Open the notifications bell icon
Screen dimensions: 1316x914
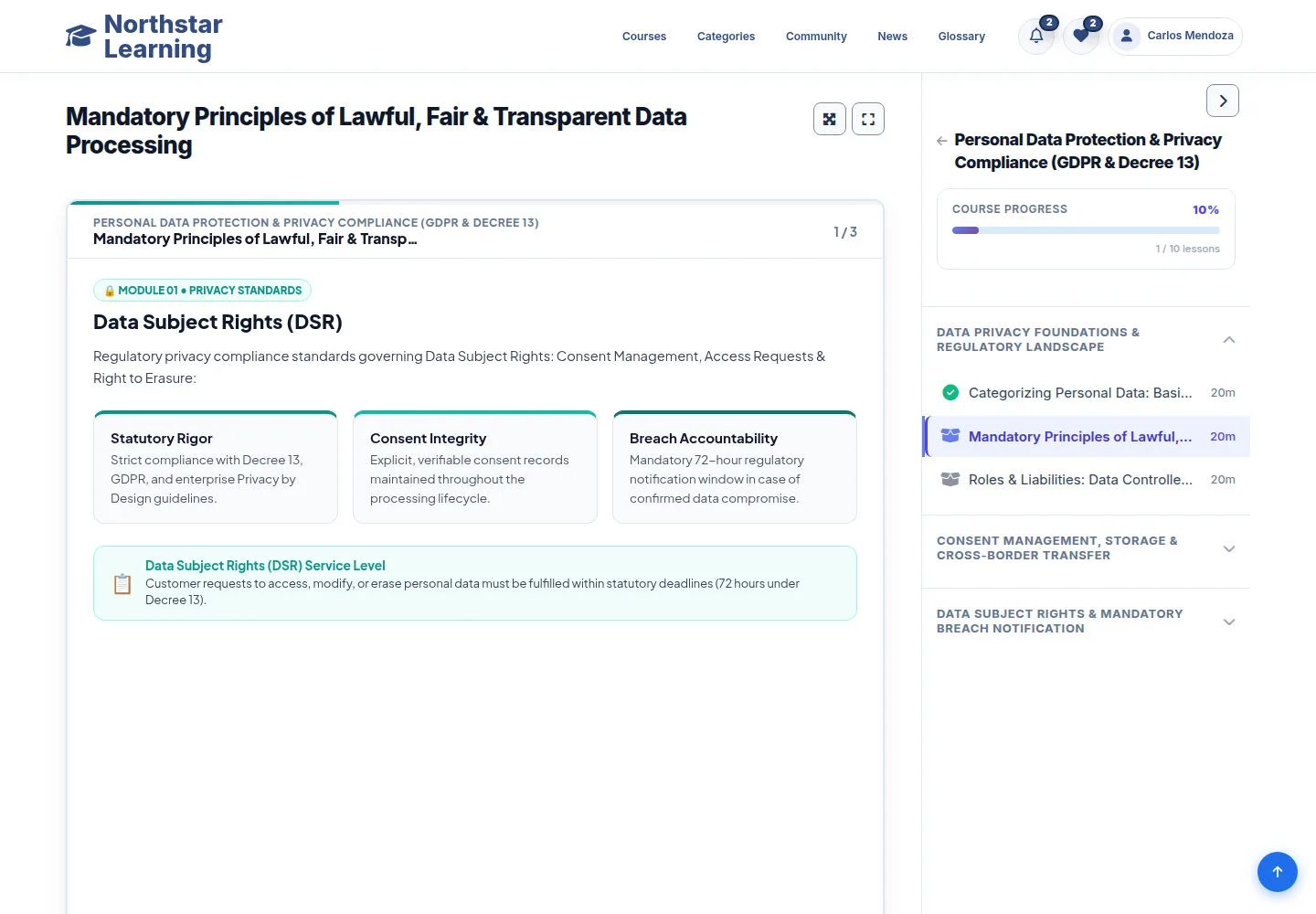(x=1036, y=36)
